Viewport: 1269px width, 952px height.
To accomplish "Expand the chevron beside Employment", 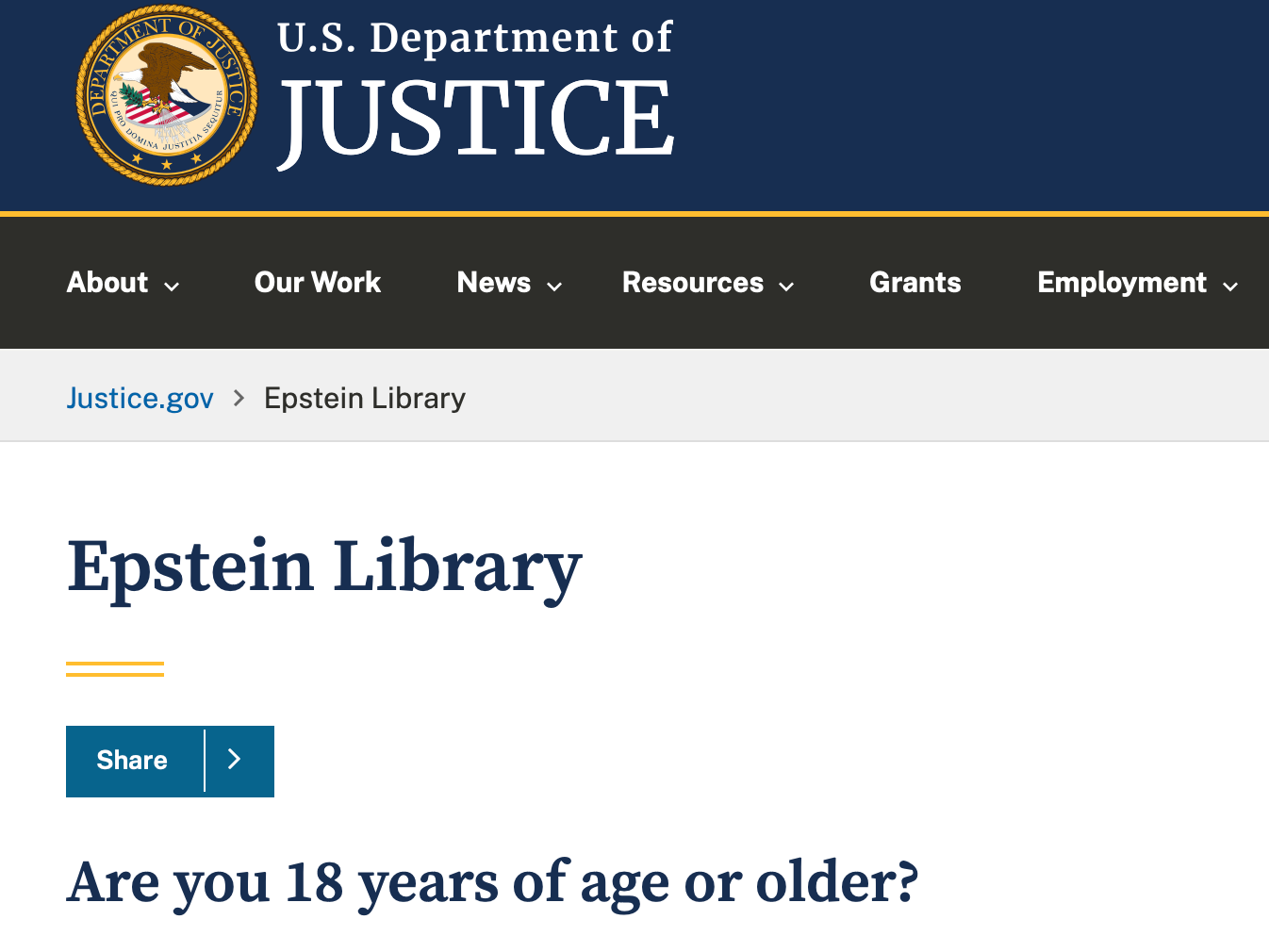I will pos(1230,287).
